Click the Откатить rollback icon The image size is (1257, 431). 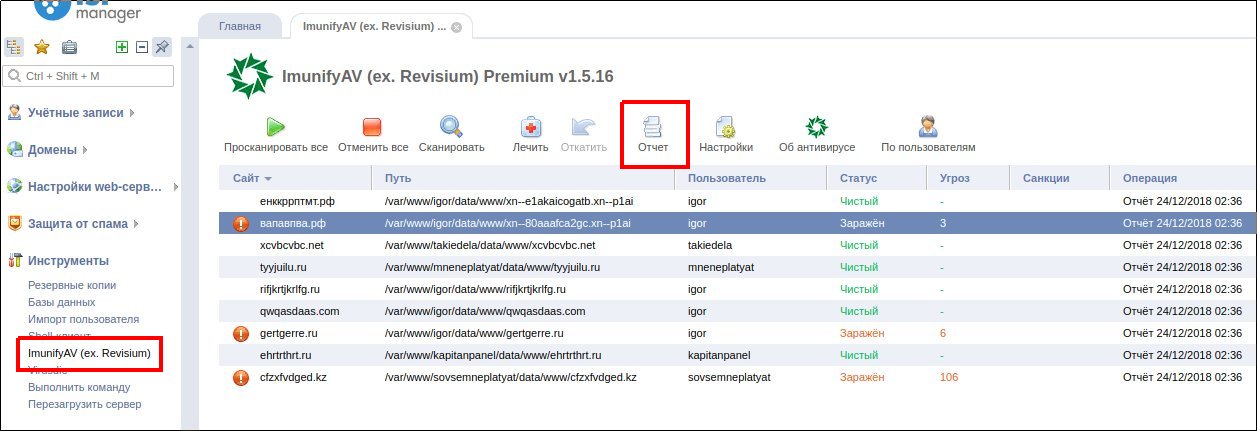(583, 127)
